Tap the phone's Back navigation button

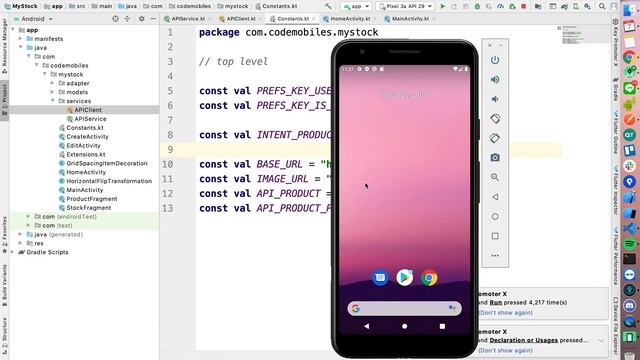click(x=367, y=326)
